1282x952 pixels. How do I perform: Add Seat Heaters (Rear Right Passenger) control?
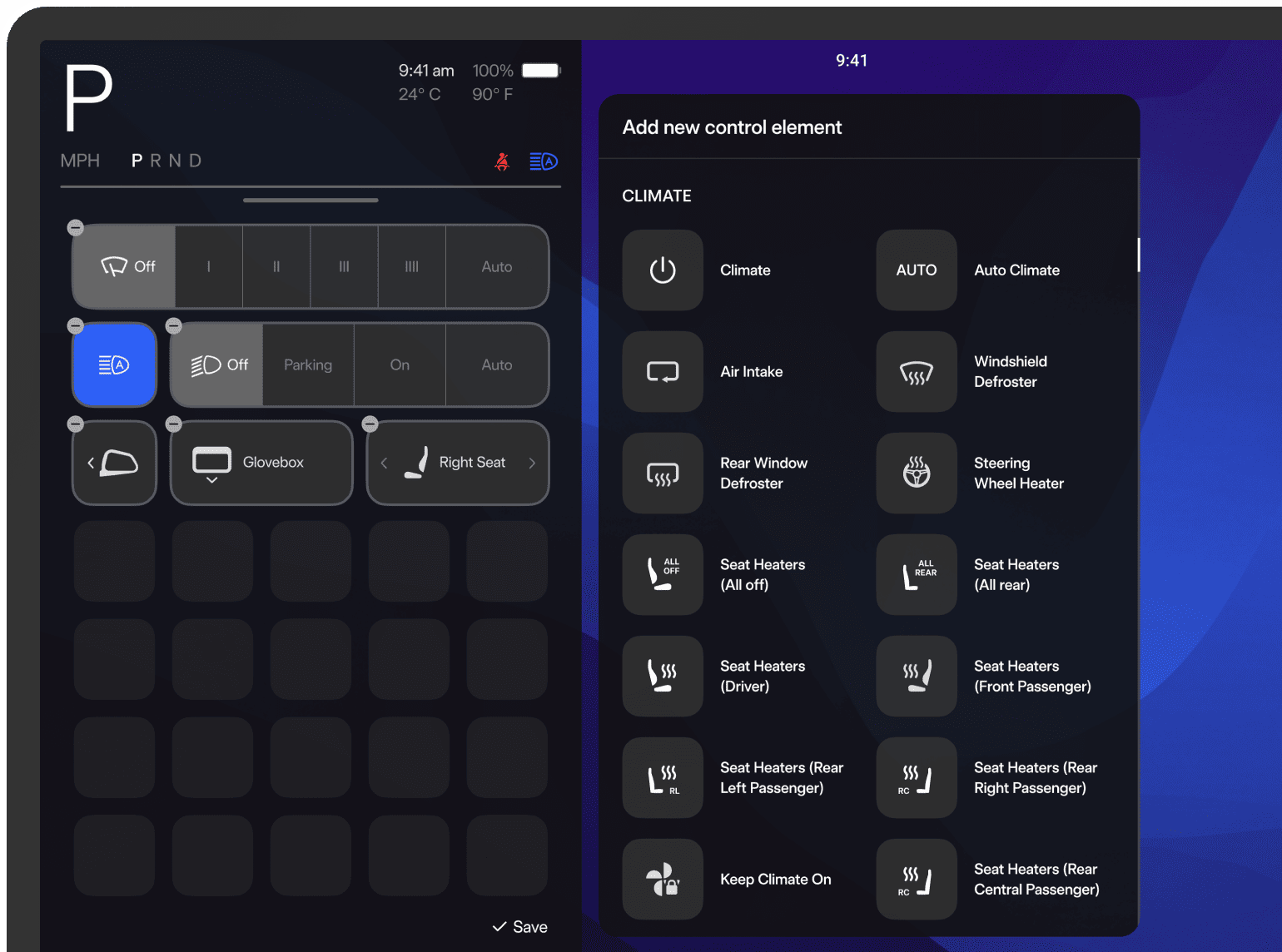click(x=917, y=778)
